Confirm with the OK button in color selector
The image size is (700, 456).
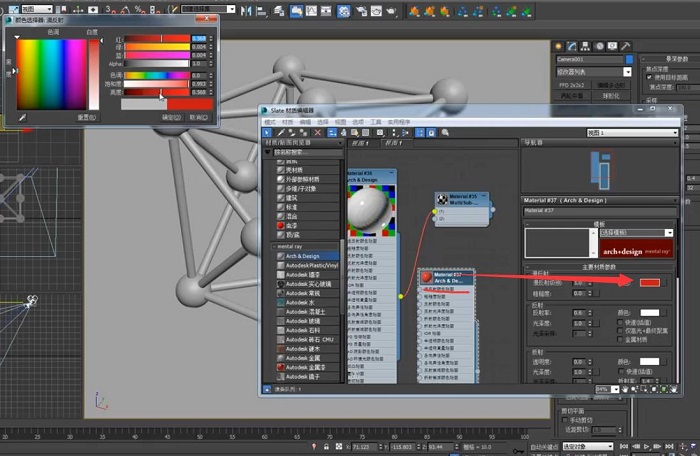point(172,117)
